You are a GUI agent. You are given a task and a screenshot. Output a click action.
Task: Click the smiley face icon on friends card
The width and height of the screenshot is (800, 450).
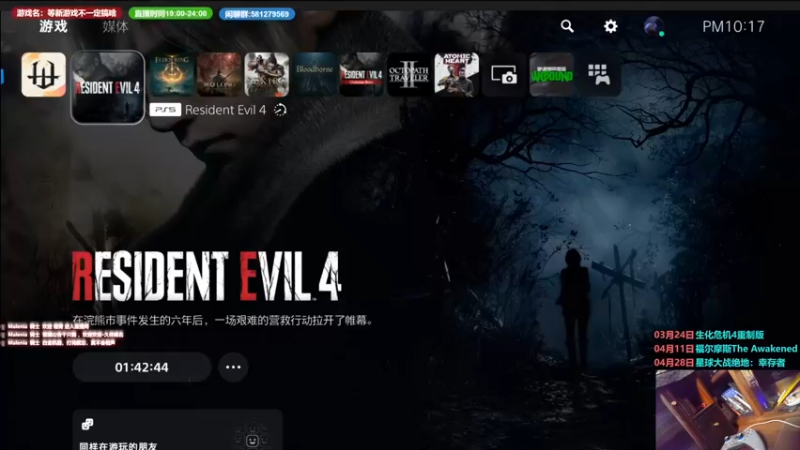coord(252,440)
